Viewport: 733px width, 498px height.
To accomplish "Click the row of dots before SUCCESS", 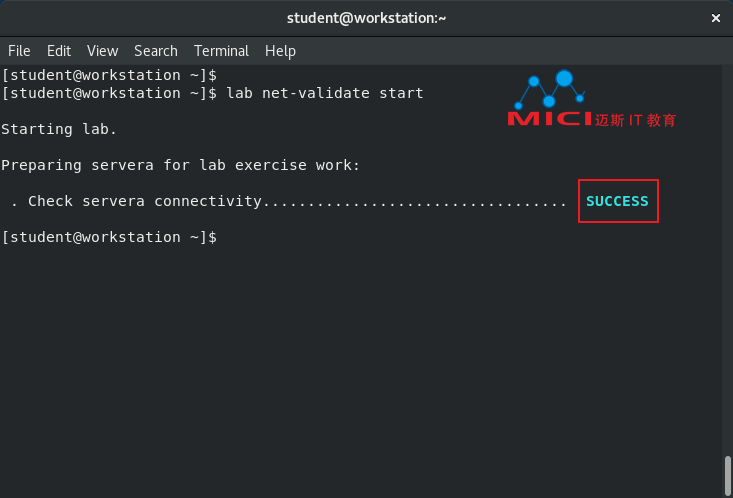I will (415, 202).
